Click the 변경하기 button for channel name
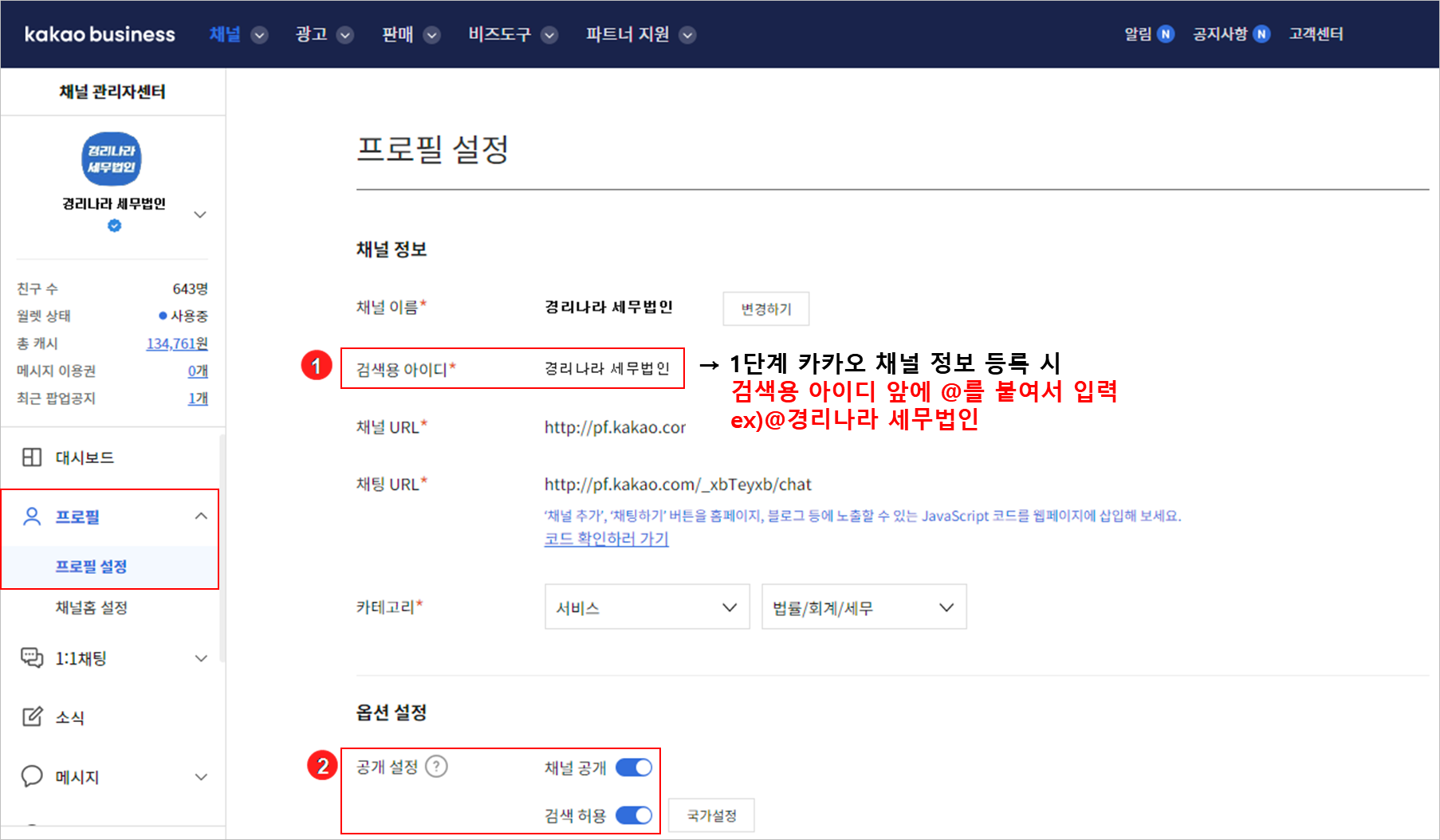 (766, 308)
